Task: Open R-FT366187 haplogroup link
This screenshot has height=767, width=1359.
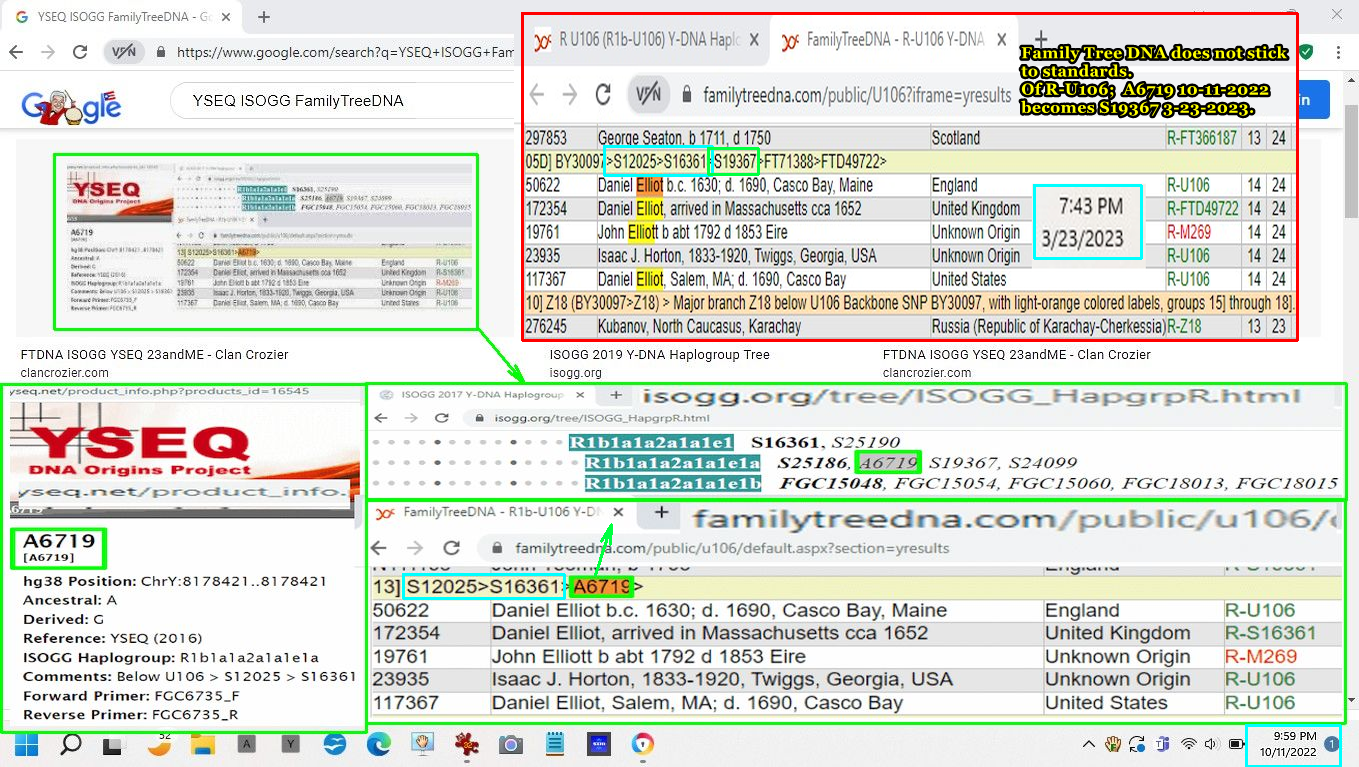Action: 1201,138
